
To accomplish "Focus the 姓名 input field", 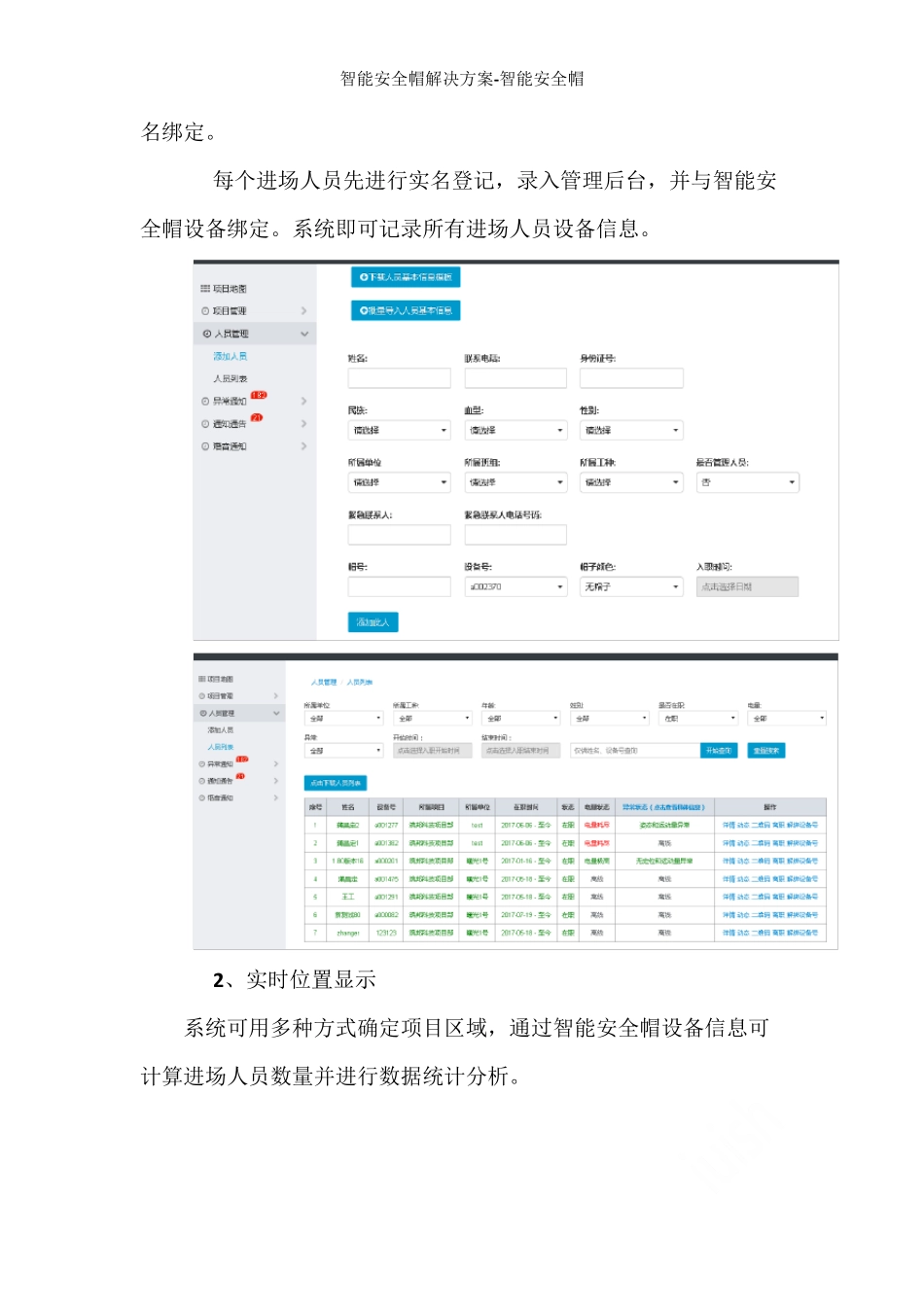I will click(x=400, y=378).
